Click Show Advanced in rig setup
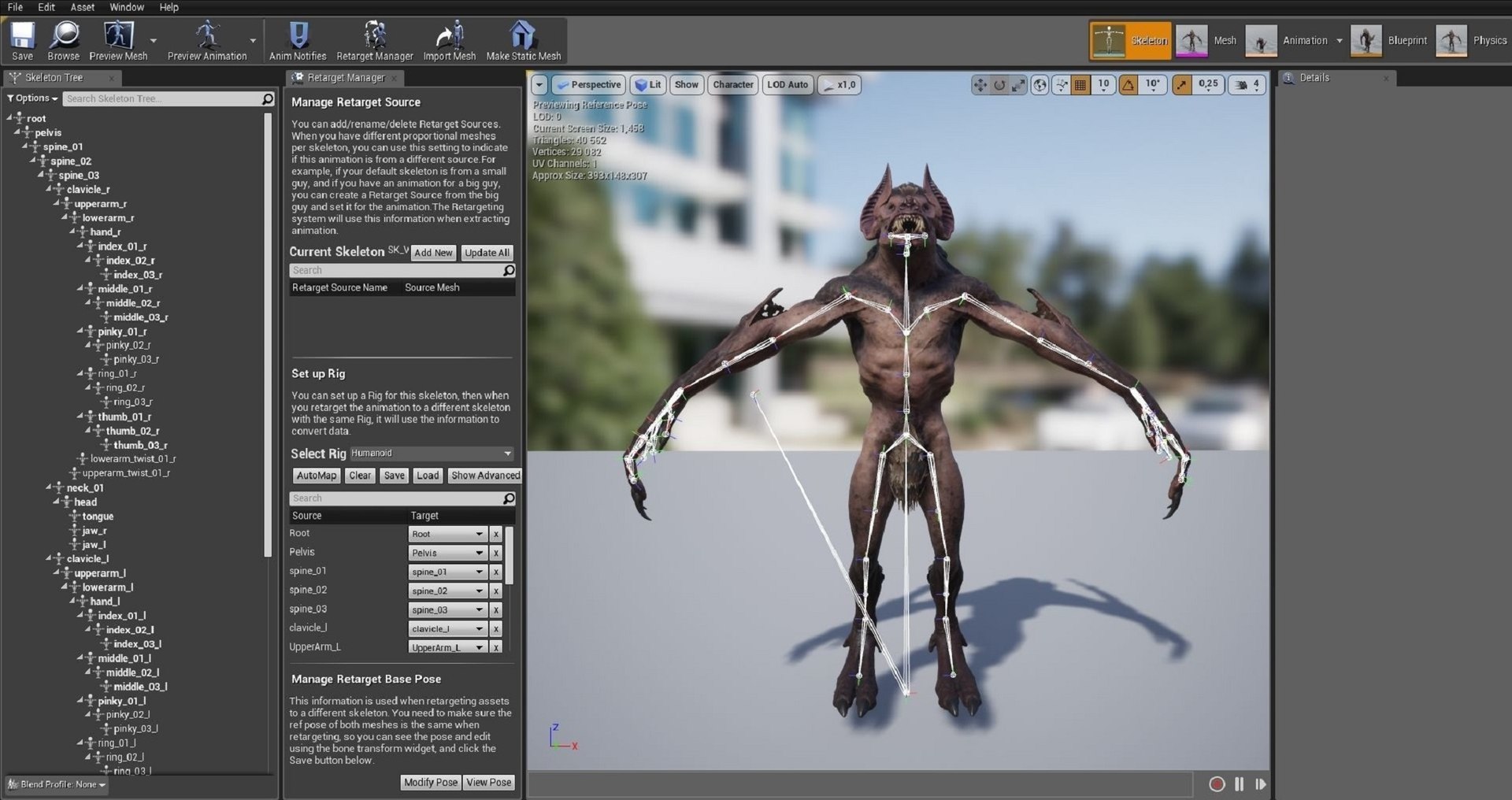The width and height of the screenshot is (1512, 800). point(485,476)
